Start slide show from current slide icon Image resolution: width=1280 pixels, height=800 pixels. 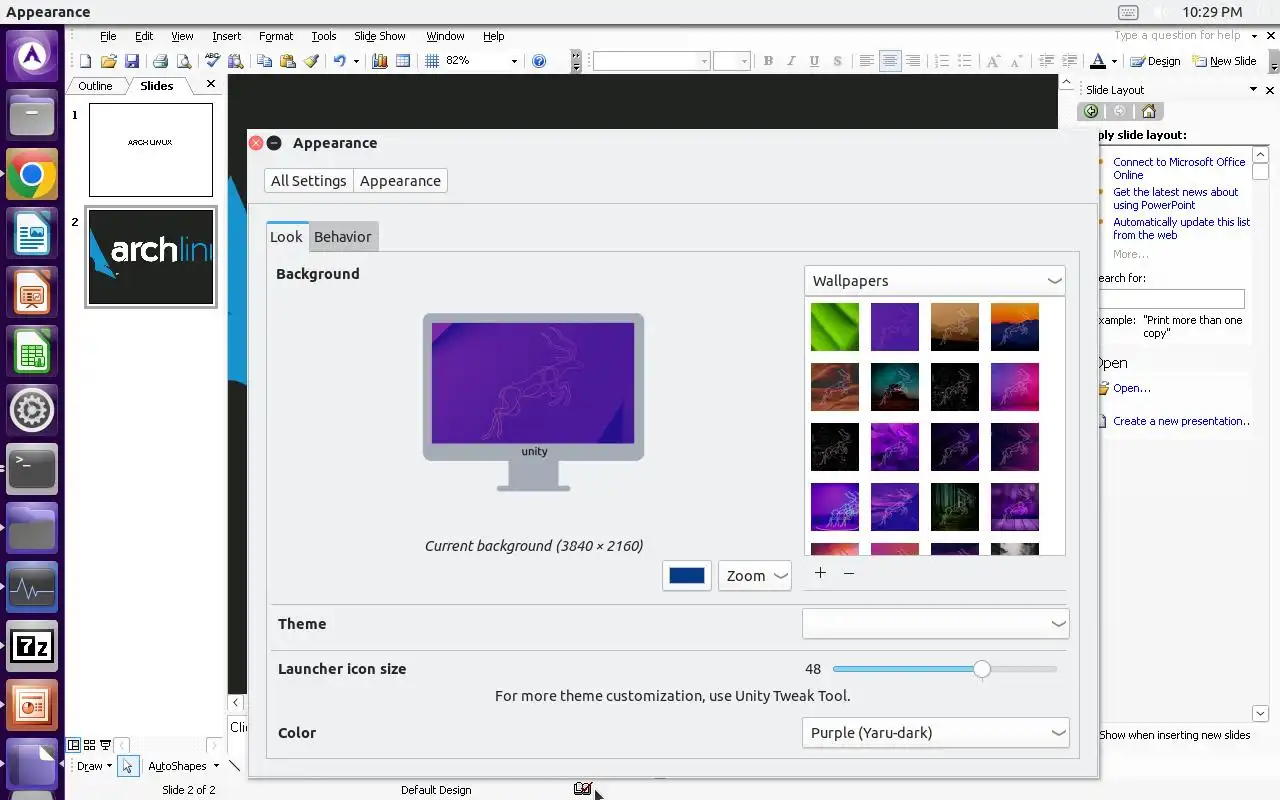click(x=105, y=745)
